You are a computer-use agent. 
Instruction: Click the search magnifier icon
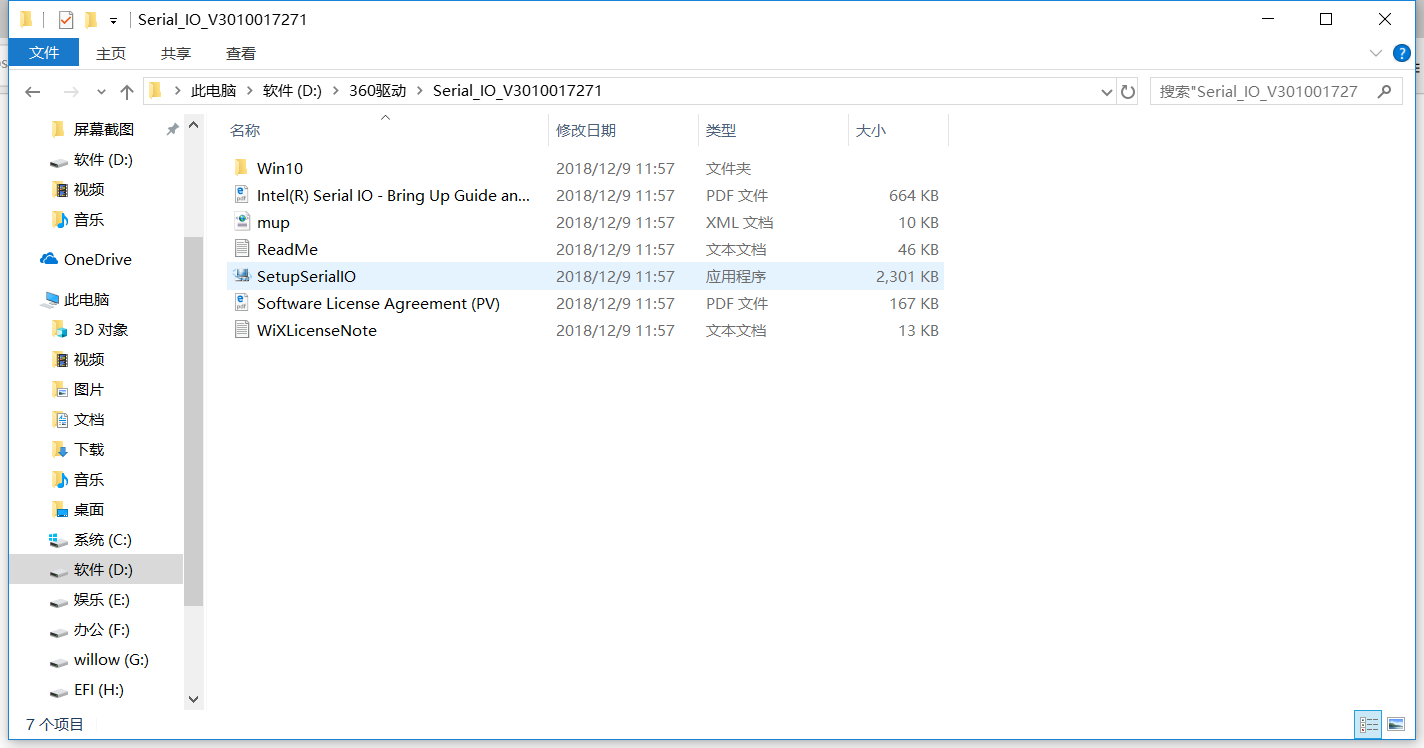1384,91
